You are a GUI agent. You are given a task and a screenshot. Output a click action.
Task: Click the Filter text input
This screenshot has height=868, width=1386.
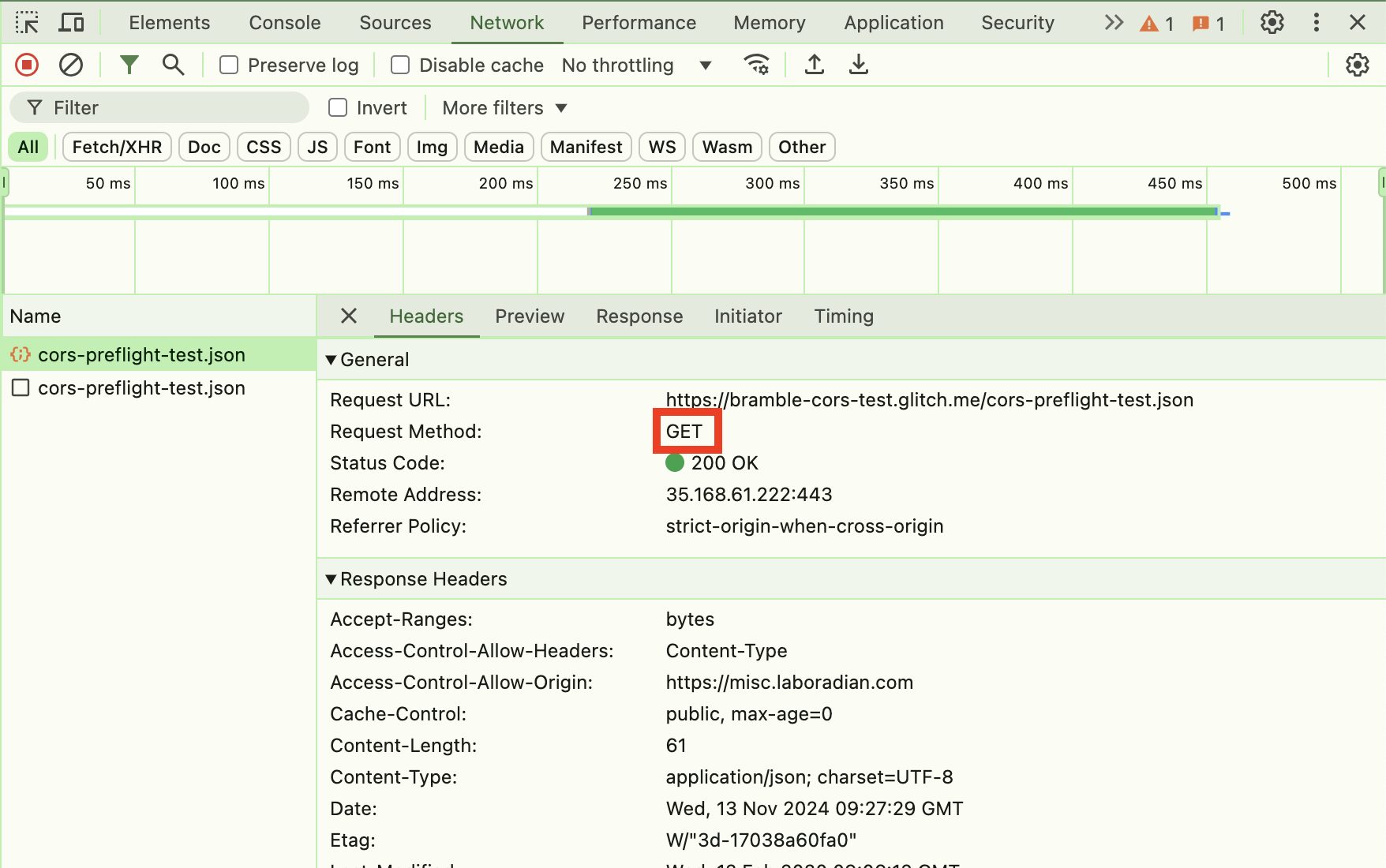(159, 107)
